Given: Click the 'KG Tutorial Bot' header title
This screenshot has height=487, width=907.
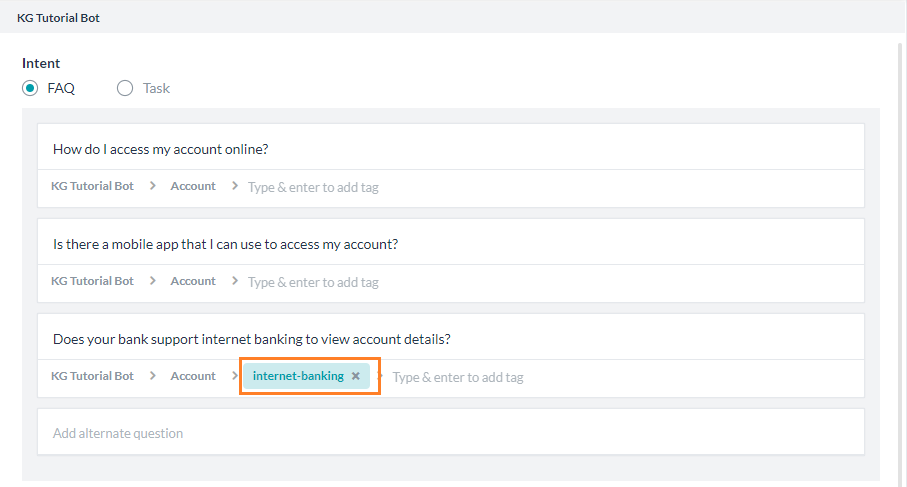Looking at the screenshot, I should (58, 18).
